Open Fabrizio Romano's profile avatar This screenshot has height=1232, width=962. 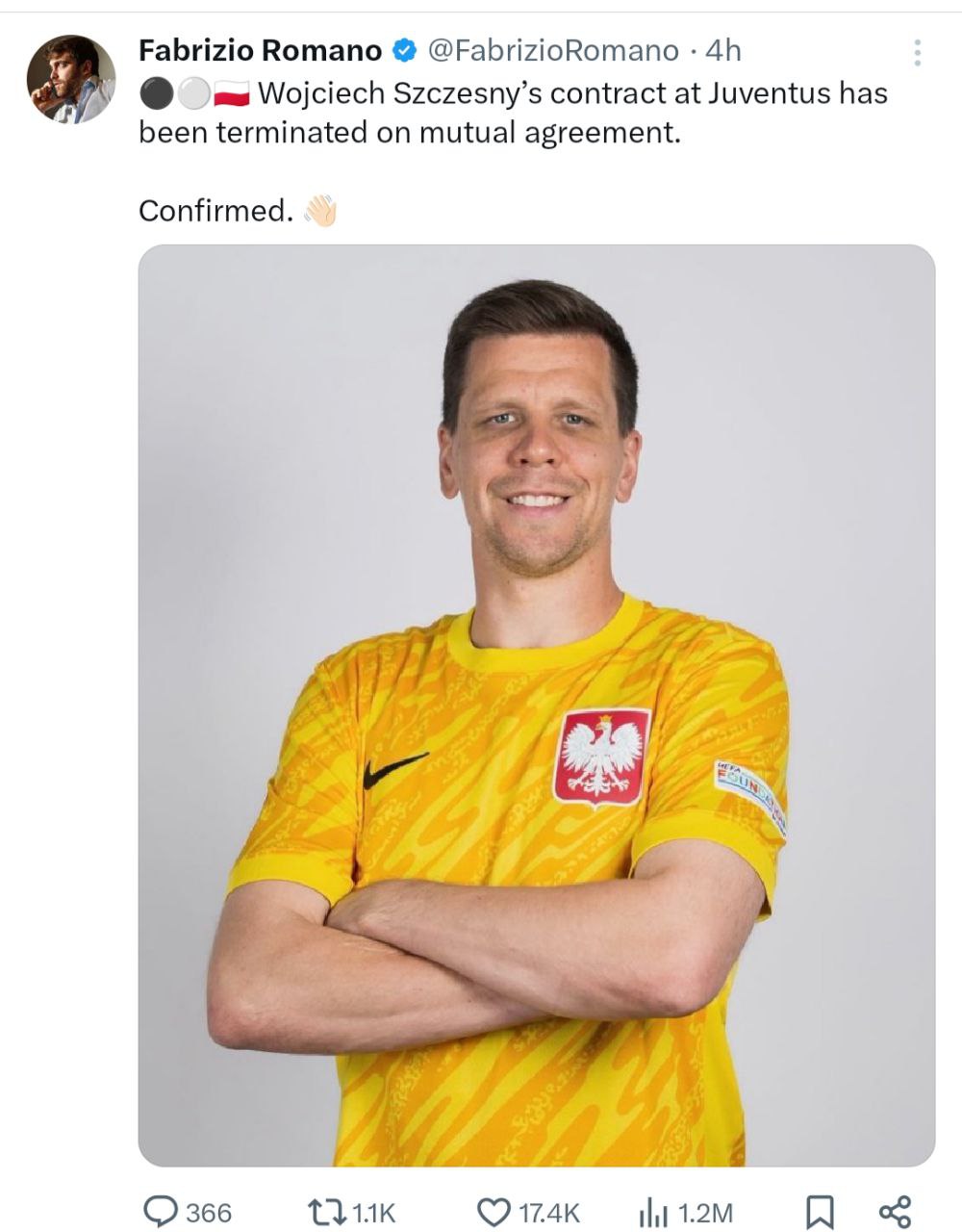click(x=71, y=79)
